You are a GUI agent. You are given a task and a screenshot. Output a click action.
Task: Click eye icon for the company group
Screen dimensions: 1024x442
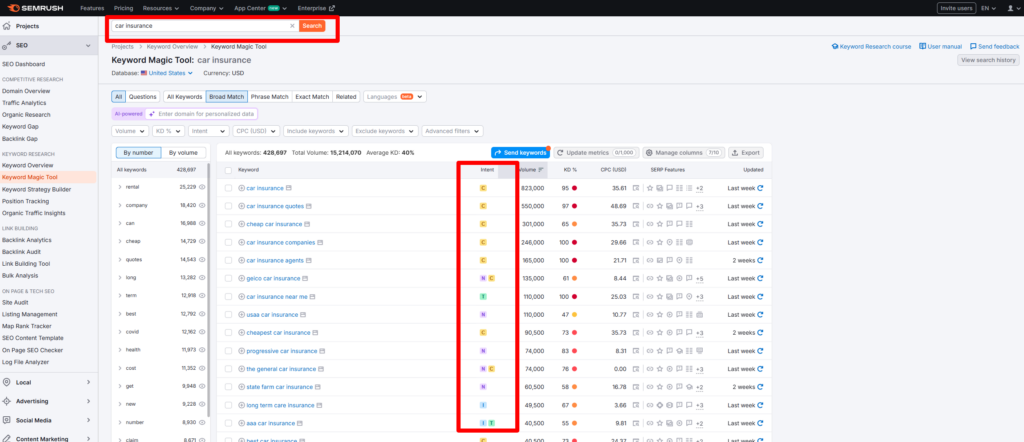202,206
